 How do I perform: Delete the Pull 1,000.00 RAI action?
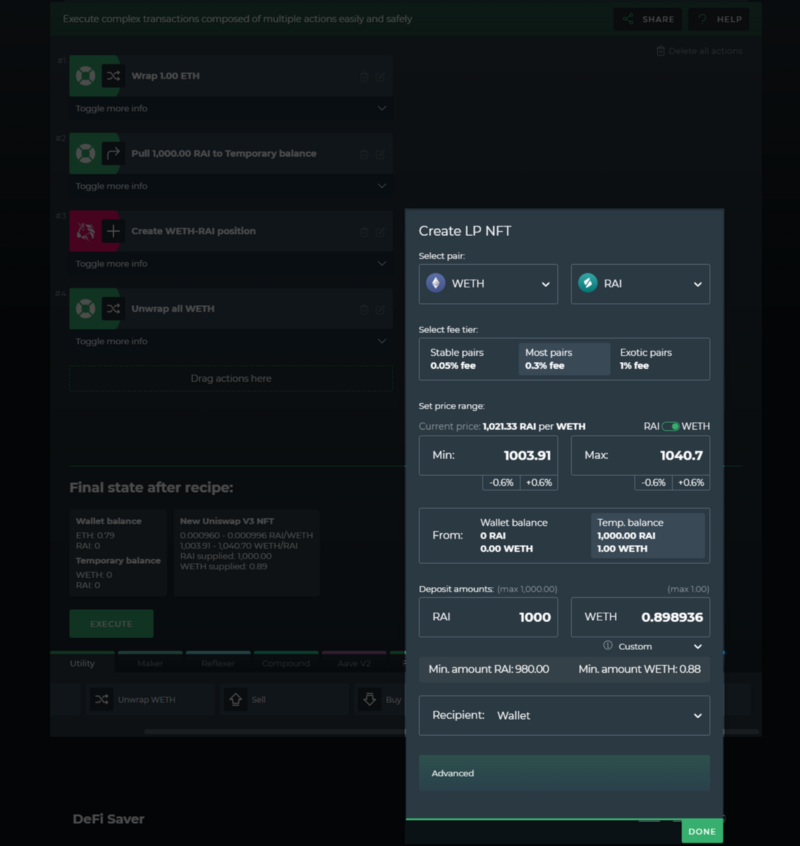coord(364,154)
